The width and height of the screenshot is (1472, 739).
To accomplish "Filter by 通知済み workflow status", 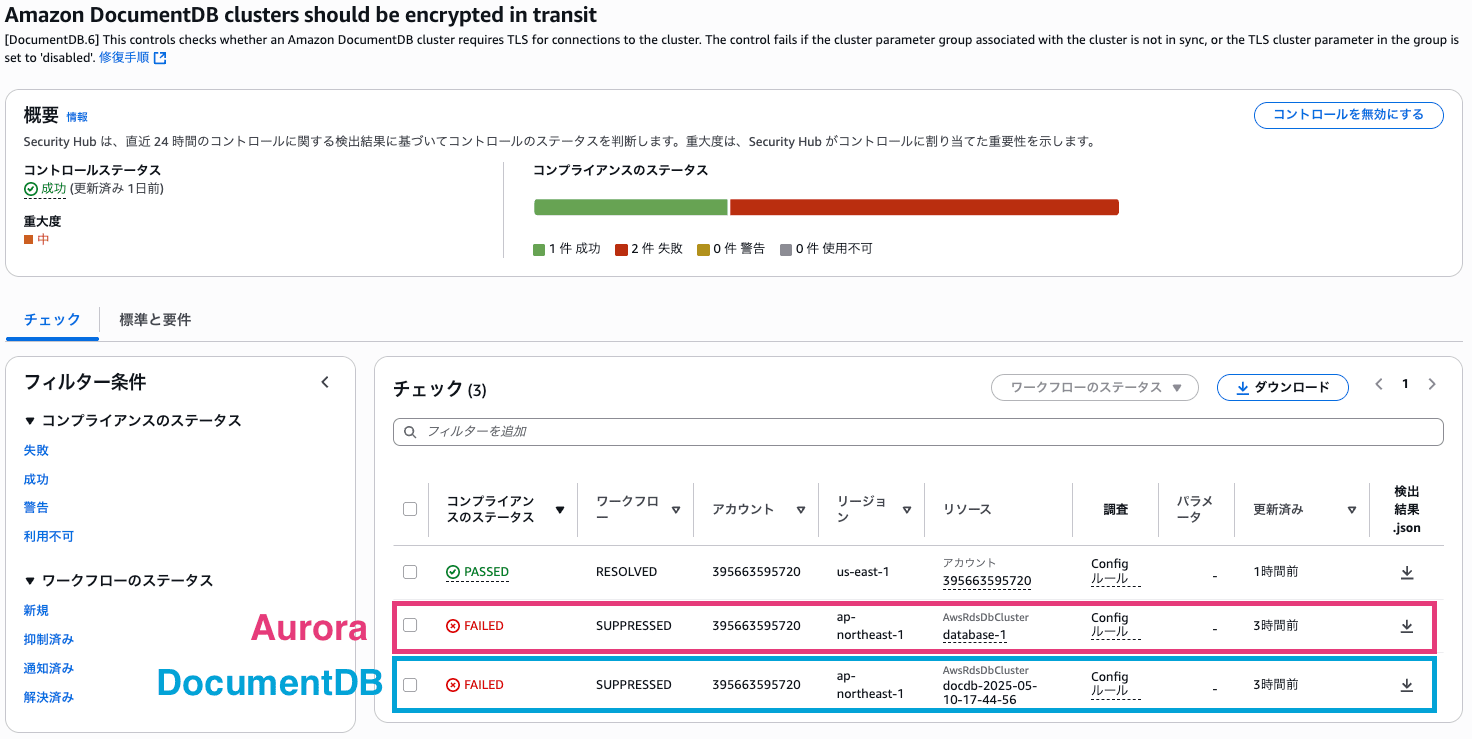I will point(49,669).
